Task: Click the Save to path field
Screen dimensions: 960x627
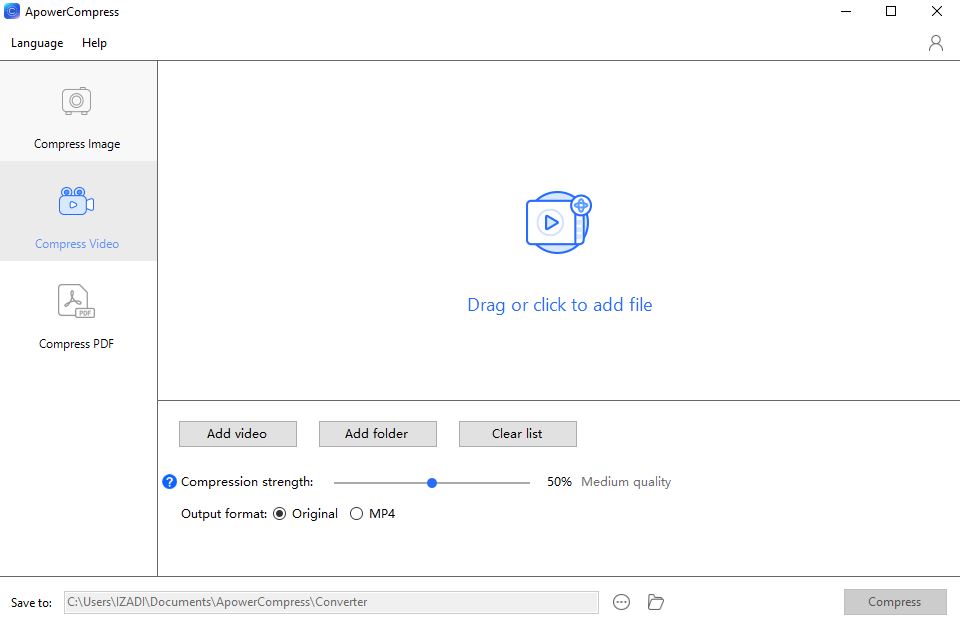Action: (330, 602)
